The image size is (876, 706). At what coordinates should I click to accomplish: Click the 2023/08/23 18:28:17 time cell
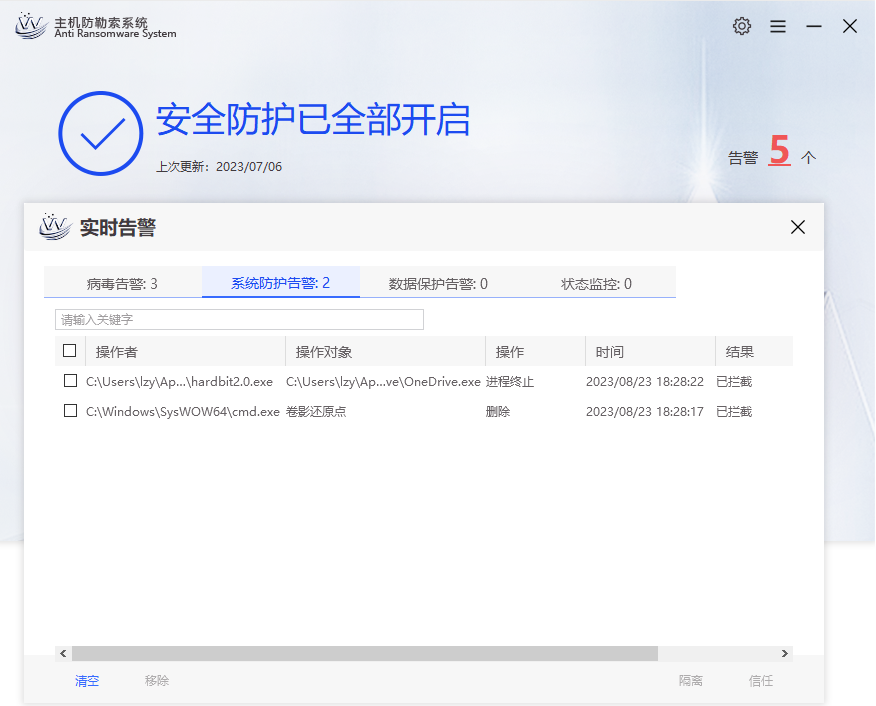[x=645, y=412]
